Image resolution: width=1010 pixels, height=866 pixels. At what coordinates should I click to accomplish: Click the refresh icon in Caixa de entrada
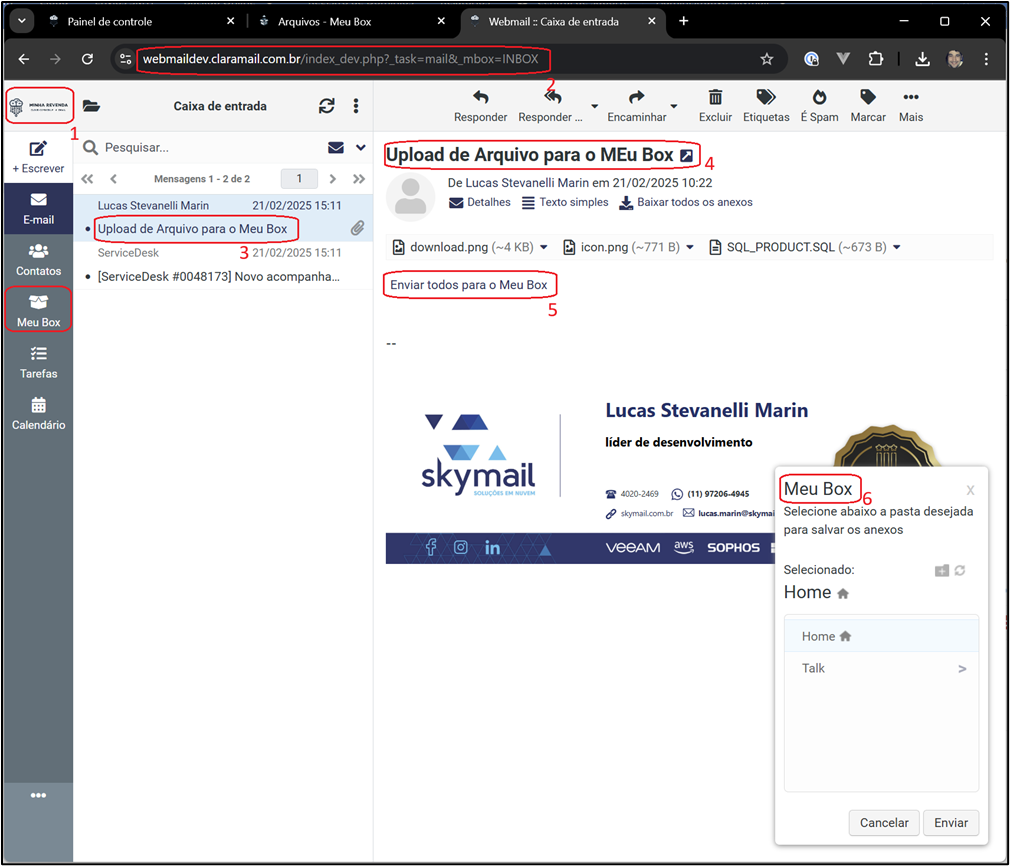pyautogui.click(x=327, y=106)
